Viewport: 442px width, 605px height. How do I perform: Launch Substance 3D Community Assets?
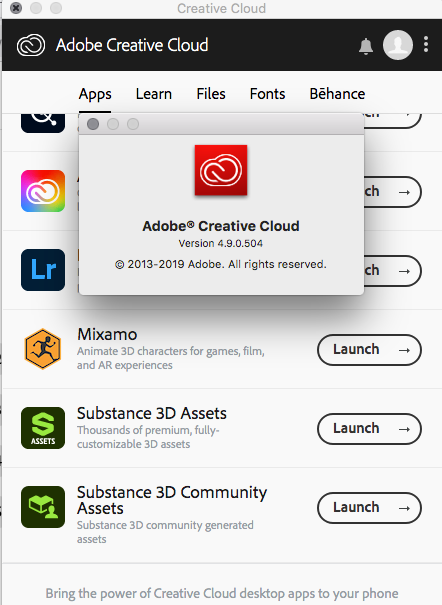click(x=369, y=508)
